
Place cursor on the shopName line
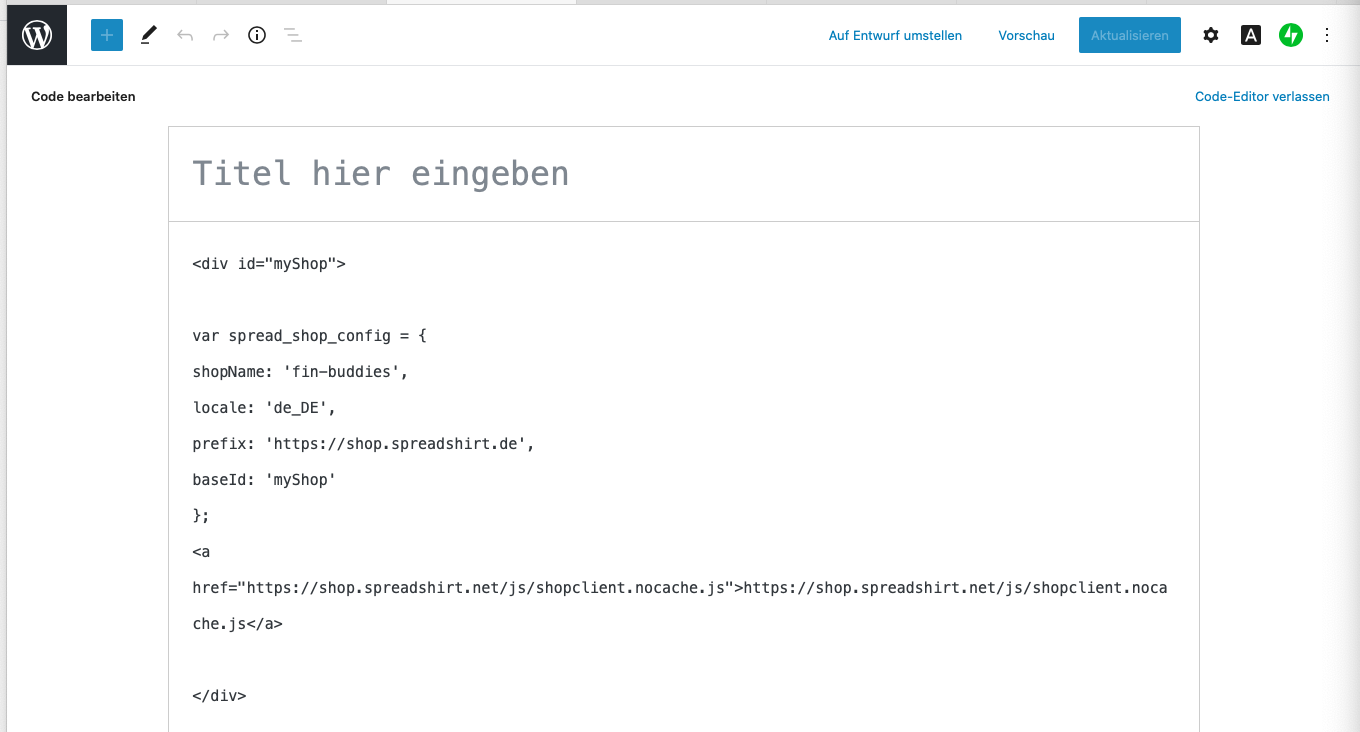point(300,372)
